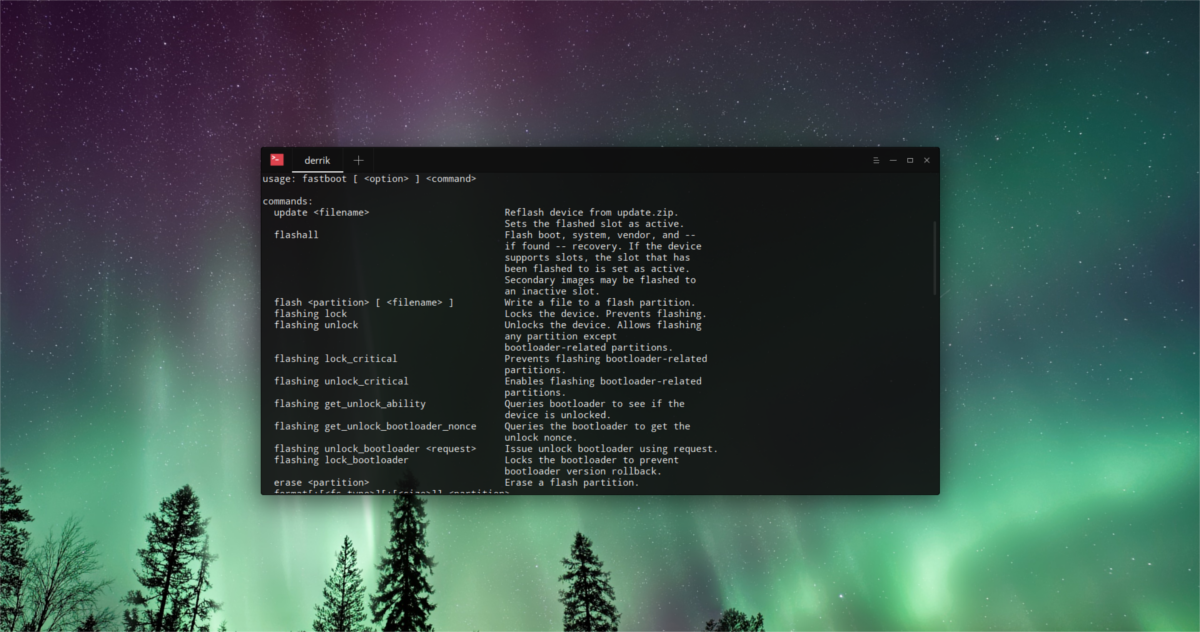Click the 'flashall' command text
This screenshot has height=632, width=1200.
[x=296, y=235]
